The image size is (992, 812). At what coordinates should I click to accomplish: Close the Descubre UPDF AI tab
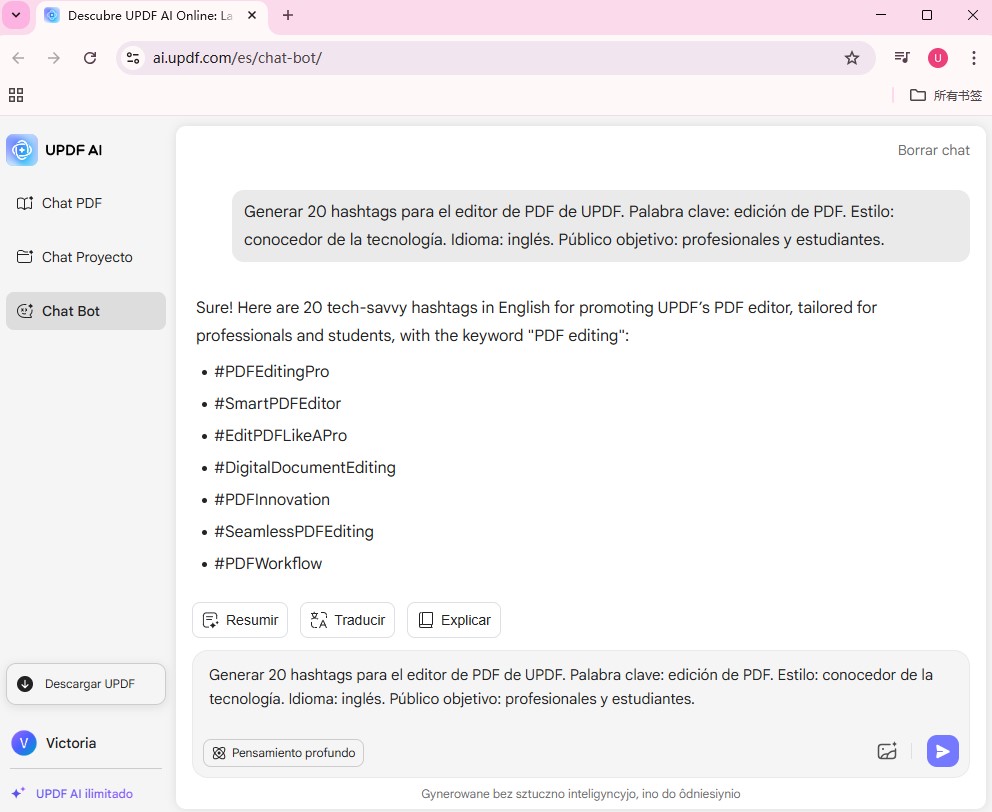click(x=252, y=15)
